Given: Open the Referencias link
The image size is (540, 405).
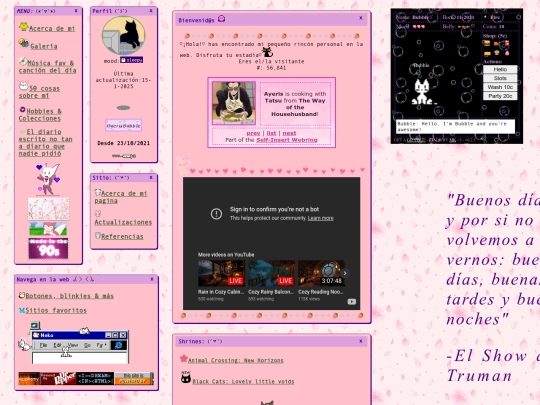Looking at the screenshot, I should click(122, 237).
